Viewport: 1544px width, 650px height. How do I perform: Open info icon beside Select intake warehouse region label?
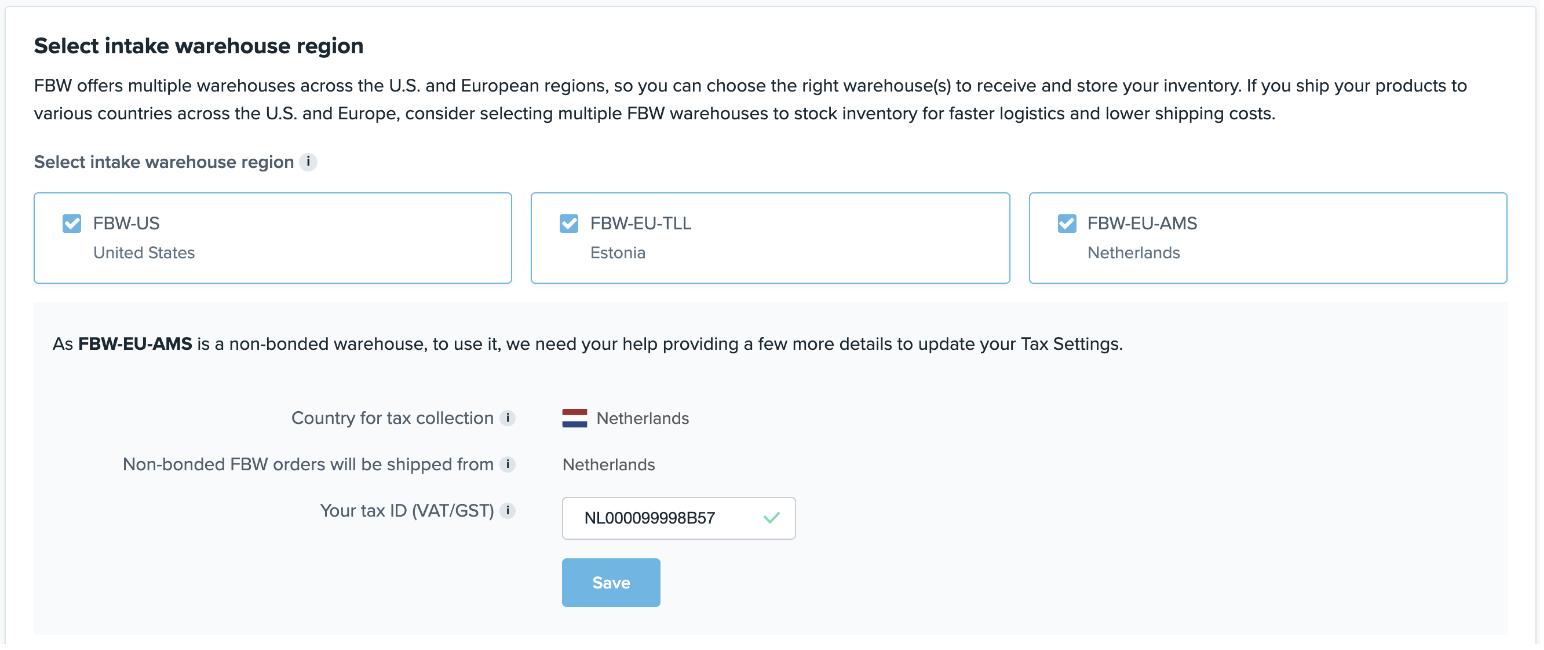pyautogui.click(x=309, y=162)
